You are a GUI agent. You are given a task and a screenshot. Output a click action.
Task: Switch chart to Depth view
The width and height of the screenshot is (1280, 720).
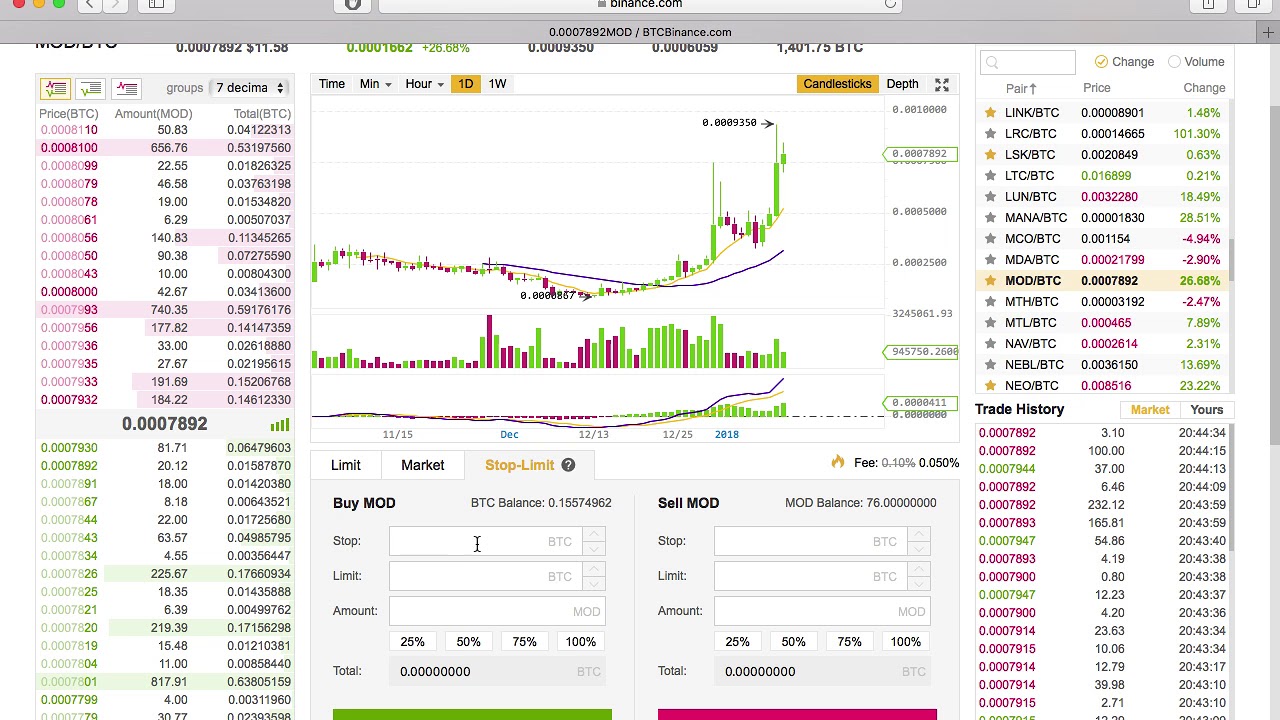click(x=902, y=84)
